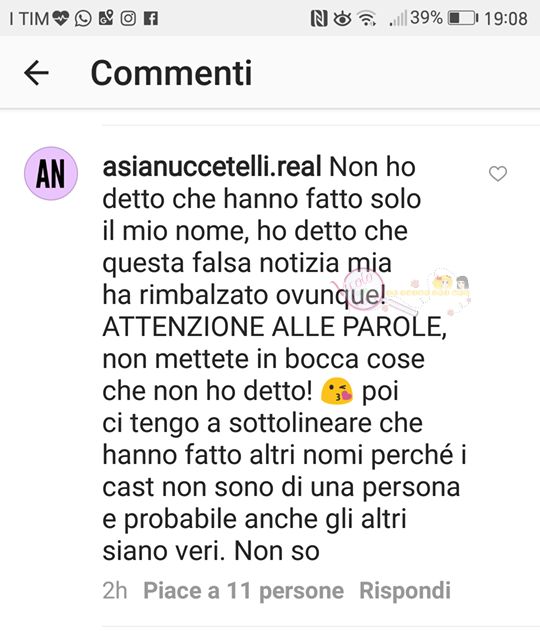Tap the battery indicator icon
Screen dimensions: 540x632
point(463,18)
